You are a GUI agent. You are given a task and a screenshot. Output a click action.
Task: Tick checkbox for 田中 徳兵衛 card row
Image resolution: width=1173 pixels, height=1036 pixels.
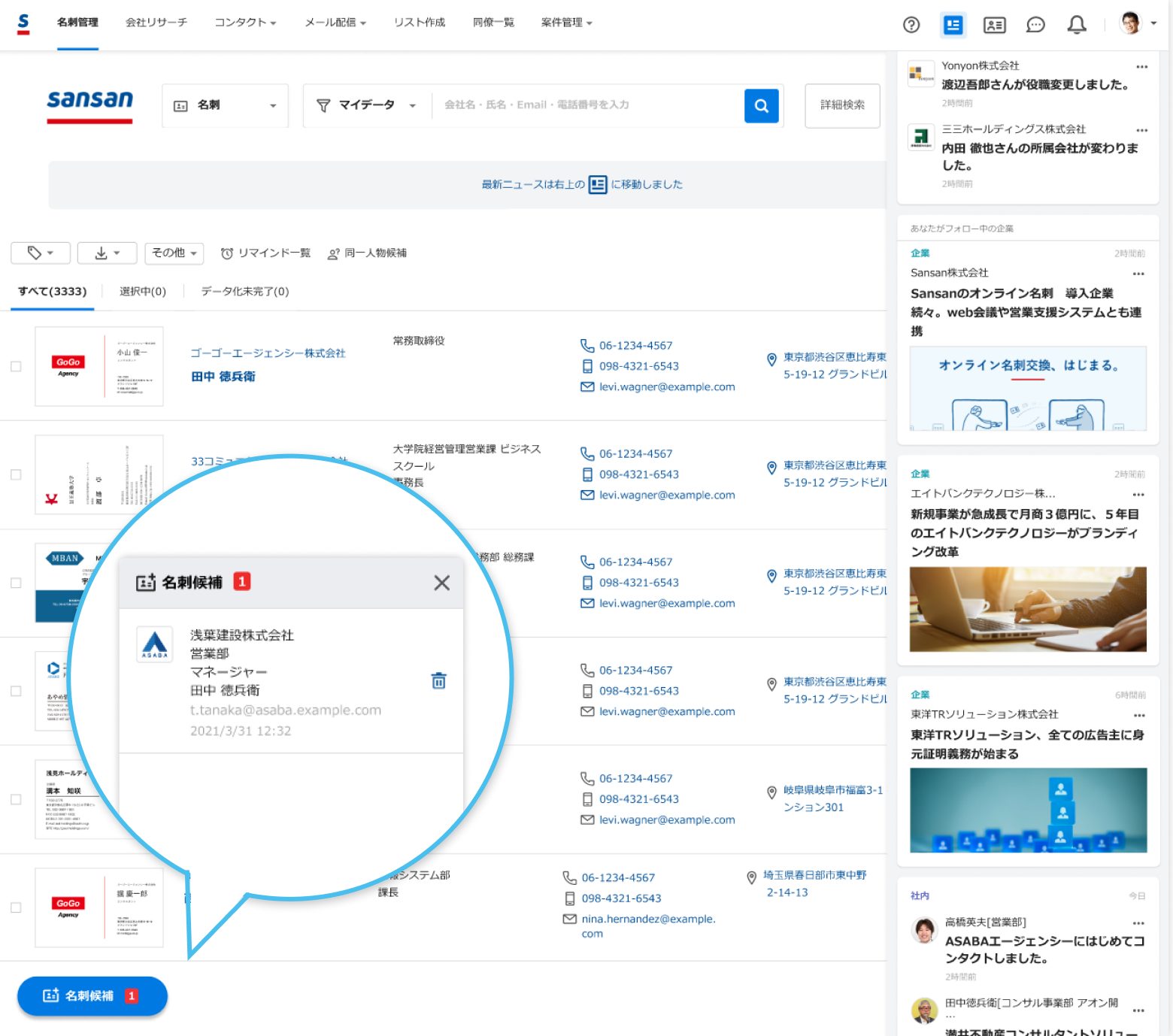[x=16, y=367]
